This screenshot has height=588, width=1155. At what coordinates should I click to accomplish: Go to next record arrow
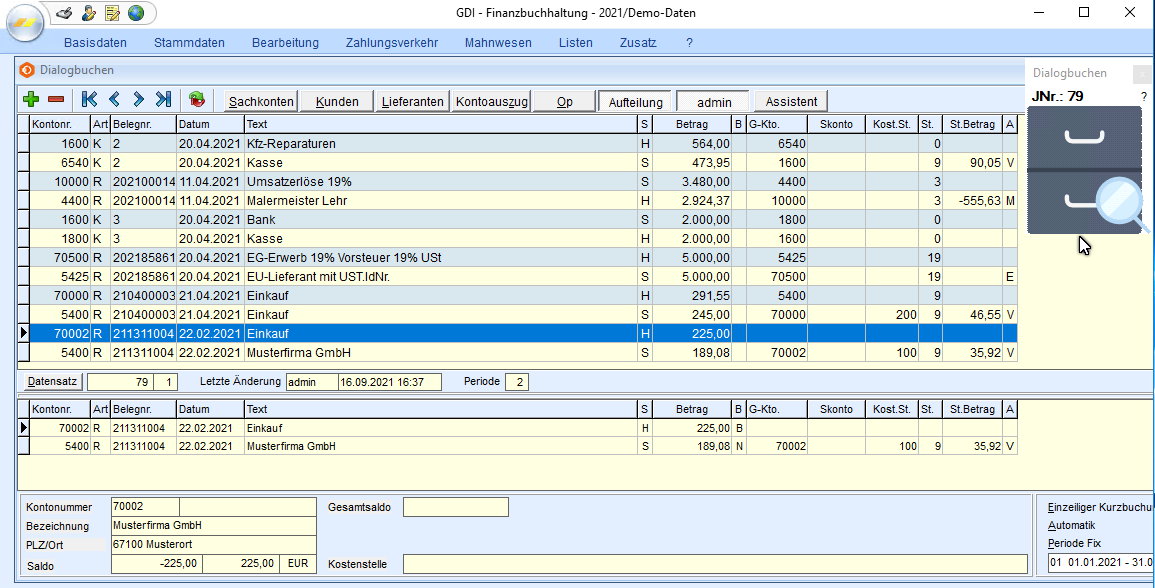click(x=138, y=99)
